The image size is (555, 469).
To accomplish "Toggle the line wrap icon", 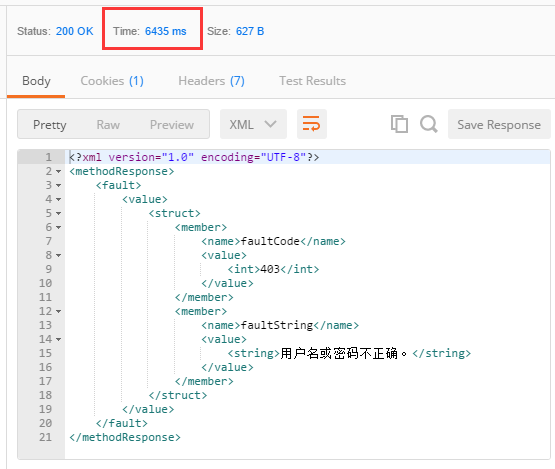I will 311,124.
